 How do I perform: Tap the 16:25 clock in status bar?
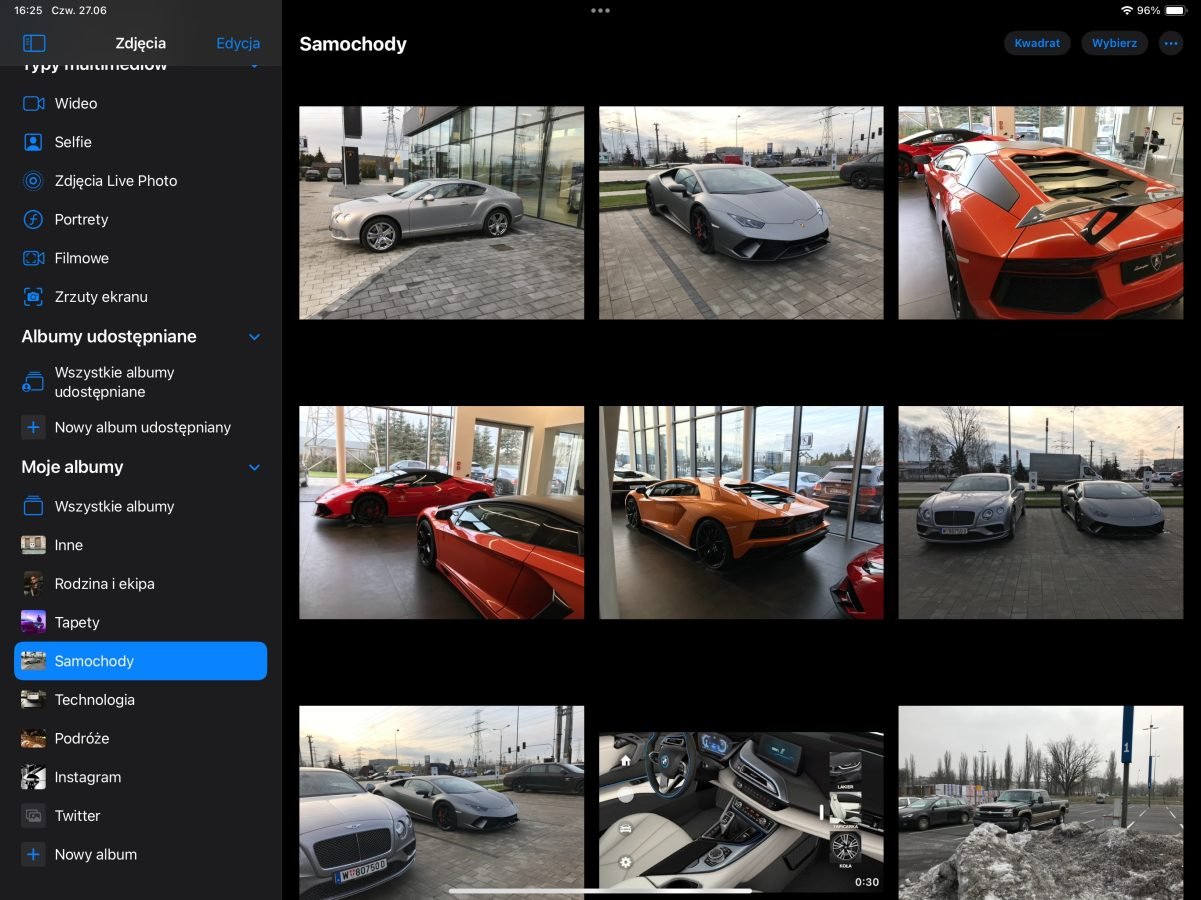pos(28,10)
